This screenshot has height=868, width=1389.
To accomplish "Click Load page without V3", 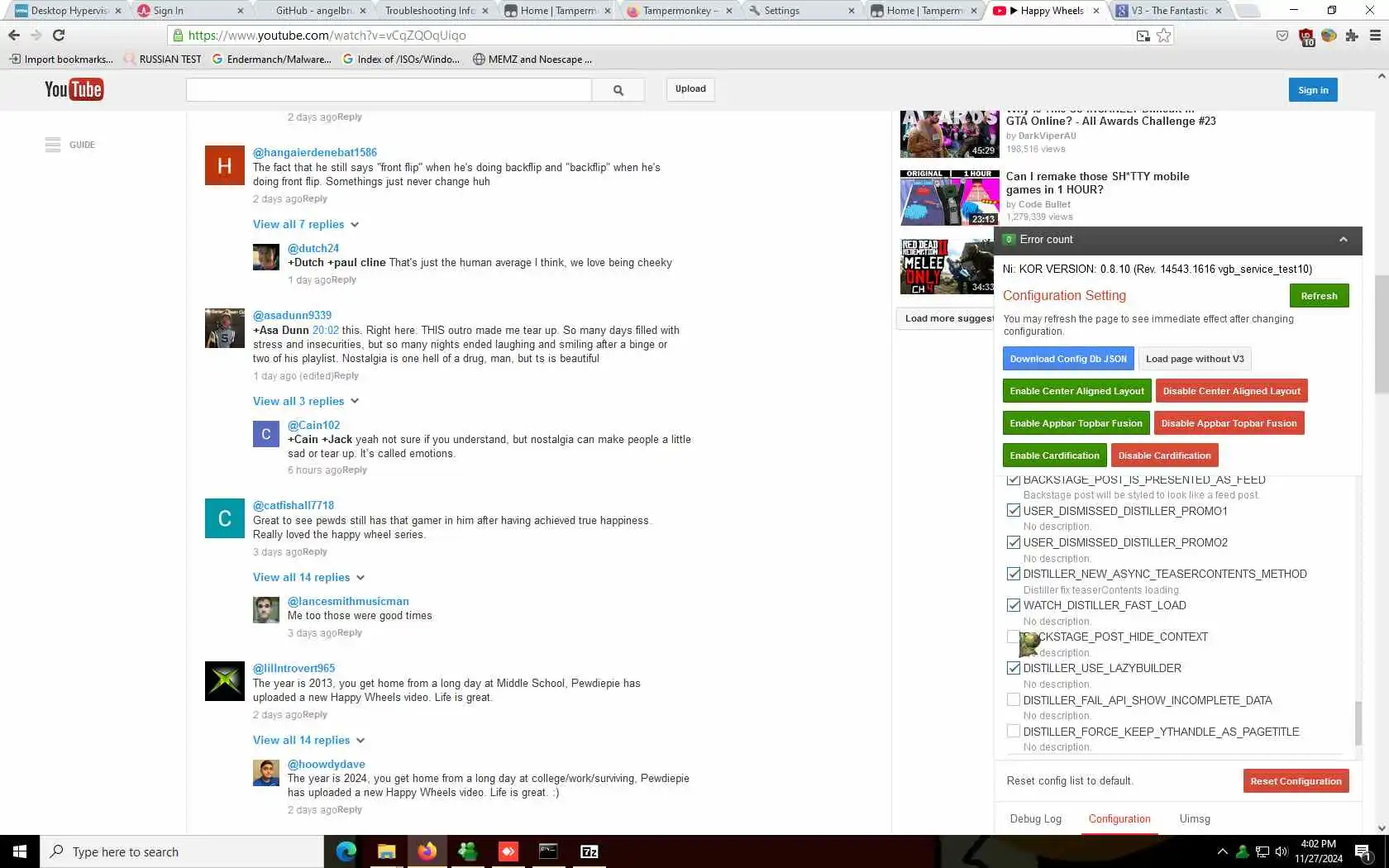I will pos(1195,359).
